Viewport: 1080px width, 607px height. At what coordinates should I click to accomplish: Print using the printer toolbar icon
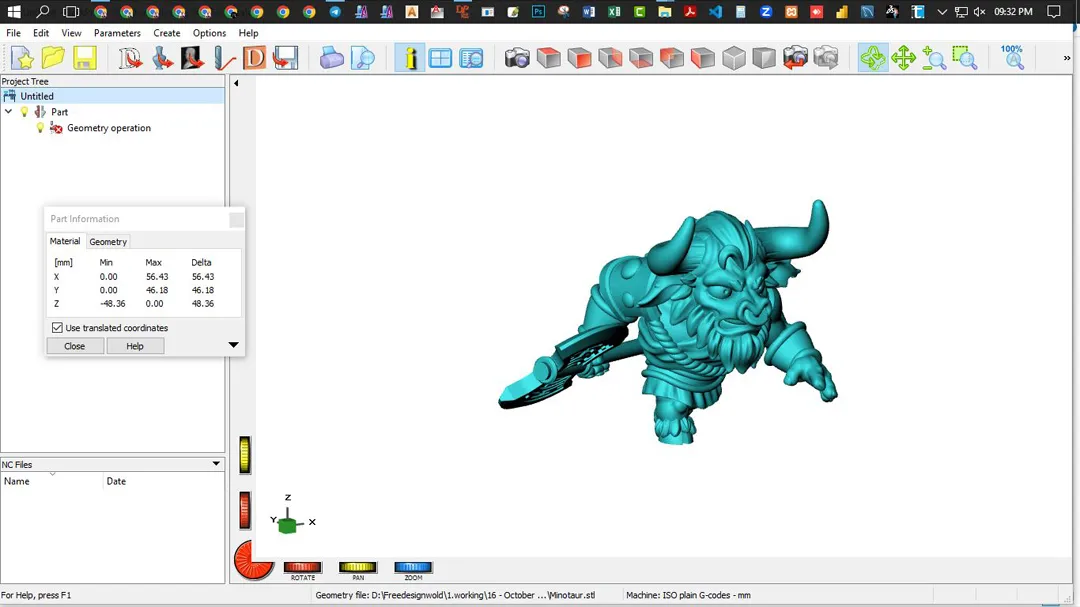[331, 59]
